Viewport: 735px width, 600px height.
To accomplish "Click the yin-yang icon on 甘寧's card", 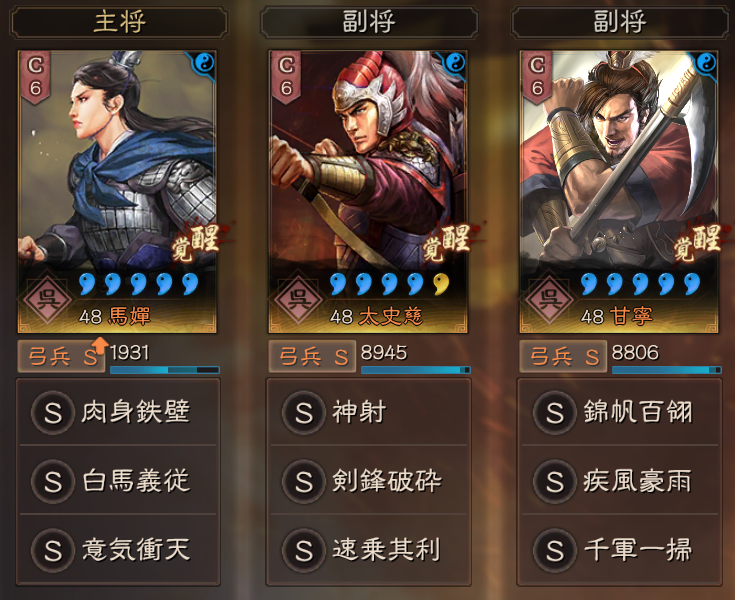I will point(706,63).
